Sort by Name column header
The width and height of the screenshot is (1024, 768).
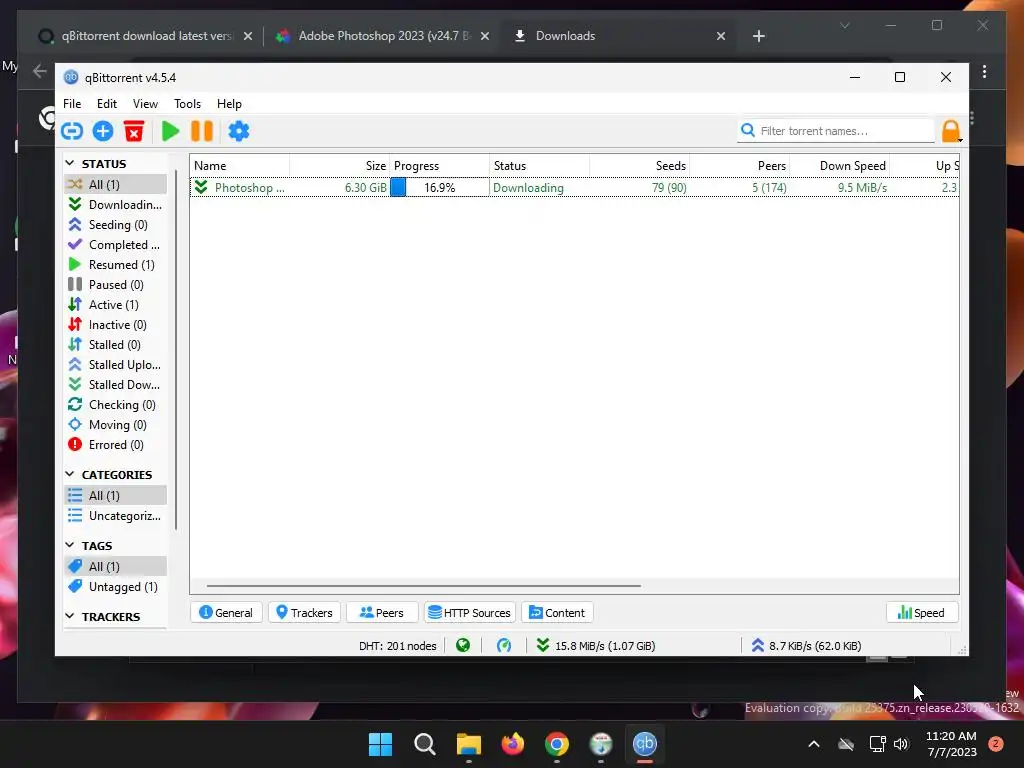click(x=240, y=166)
